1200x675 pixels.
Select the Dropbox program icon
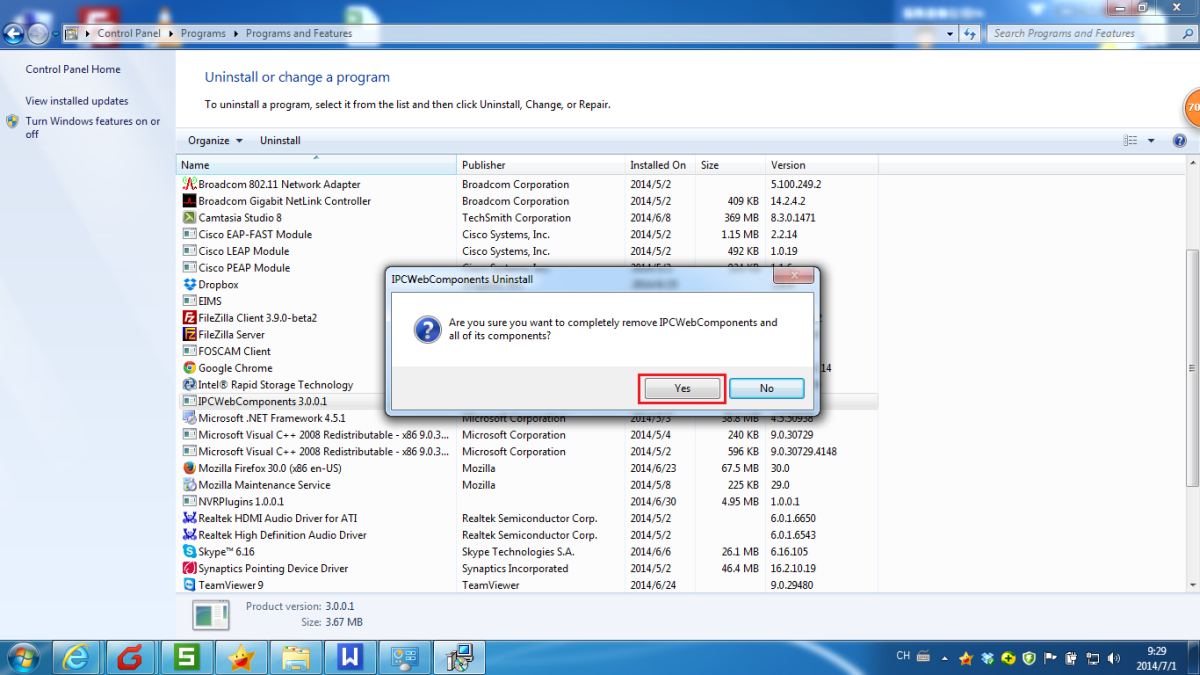[190, 285]
